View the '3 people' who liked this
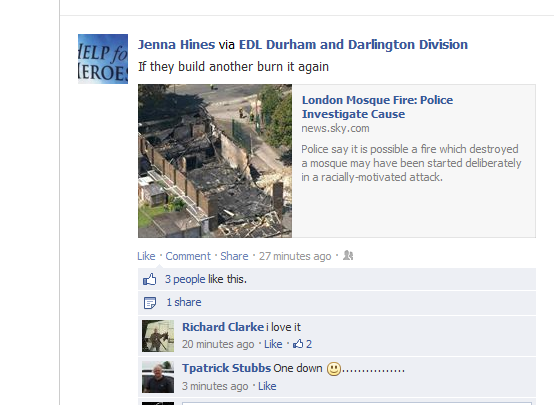The image size is (554, 405). click(x=185, y=279)
